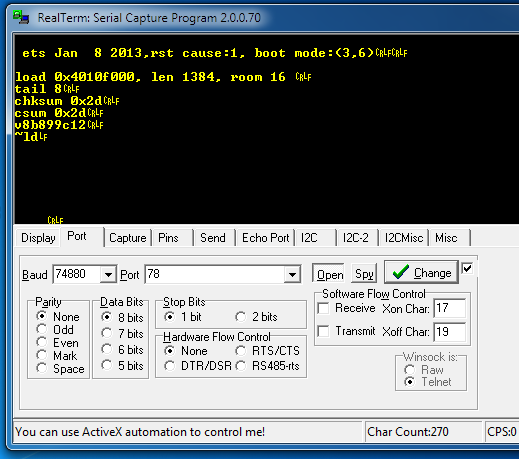Select Space parity
This screenshot has height=459, width=519.
pos(60,369)
